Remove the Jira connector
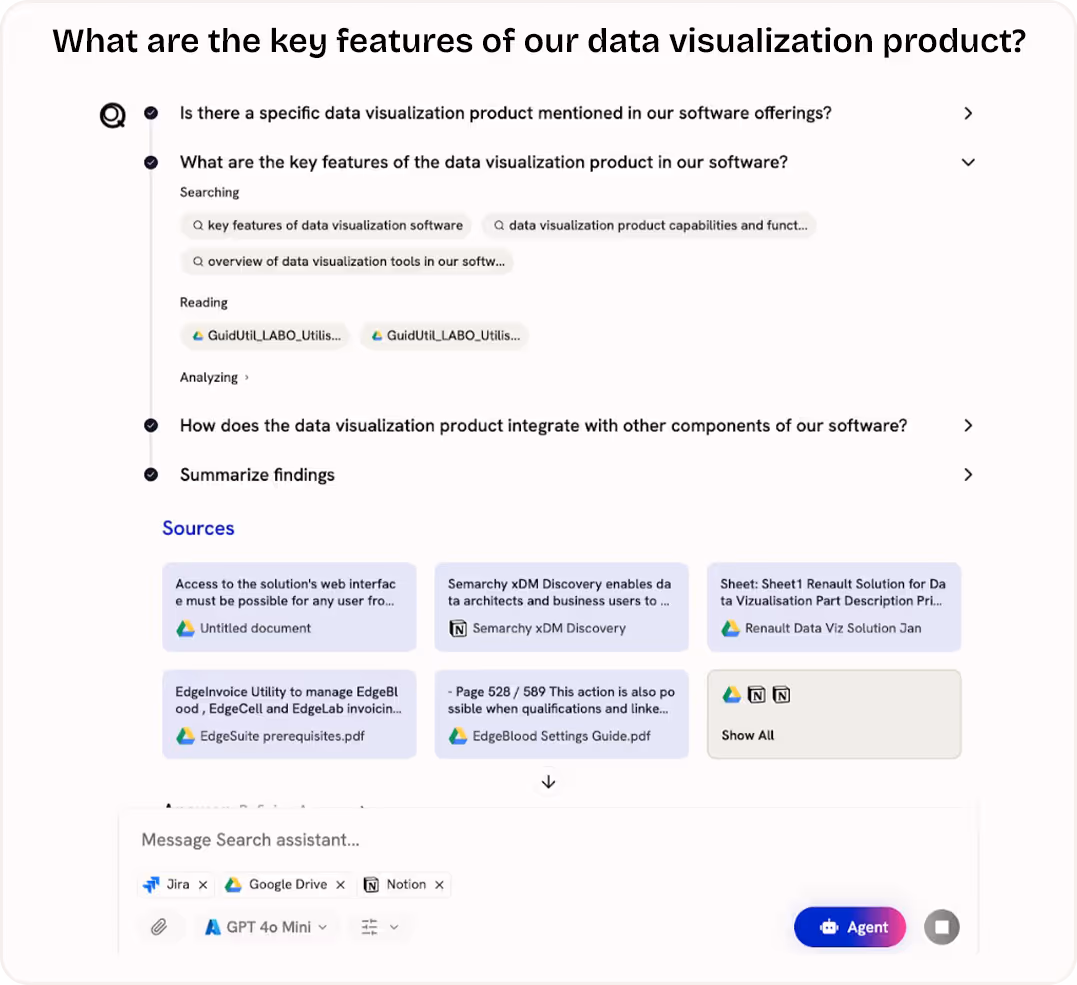This screenshot has height=985, width=1077. point(203,885)
